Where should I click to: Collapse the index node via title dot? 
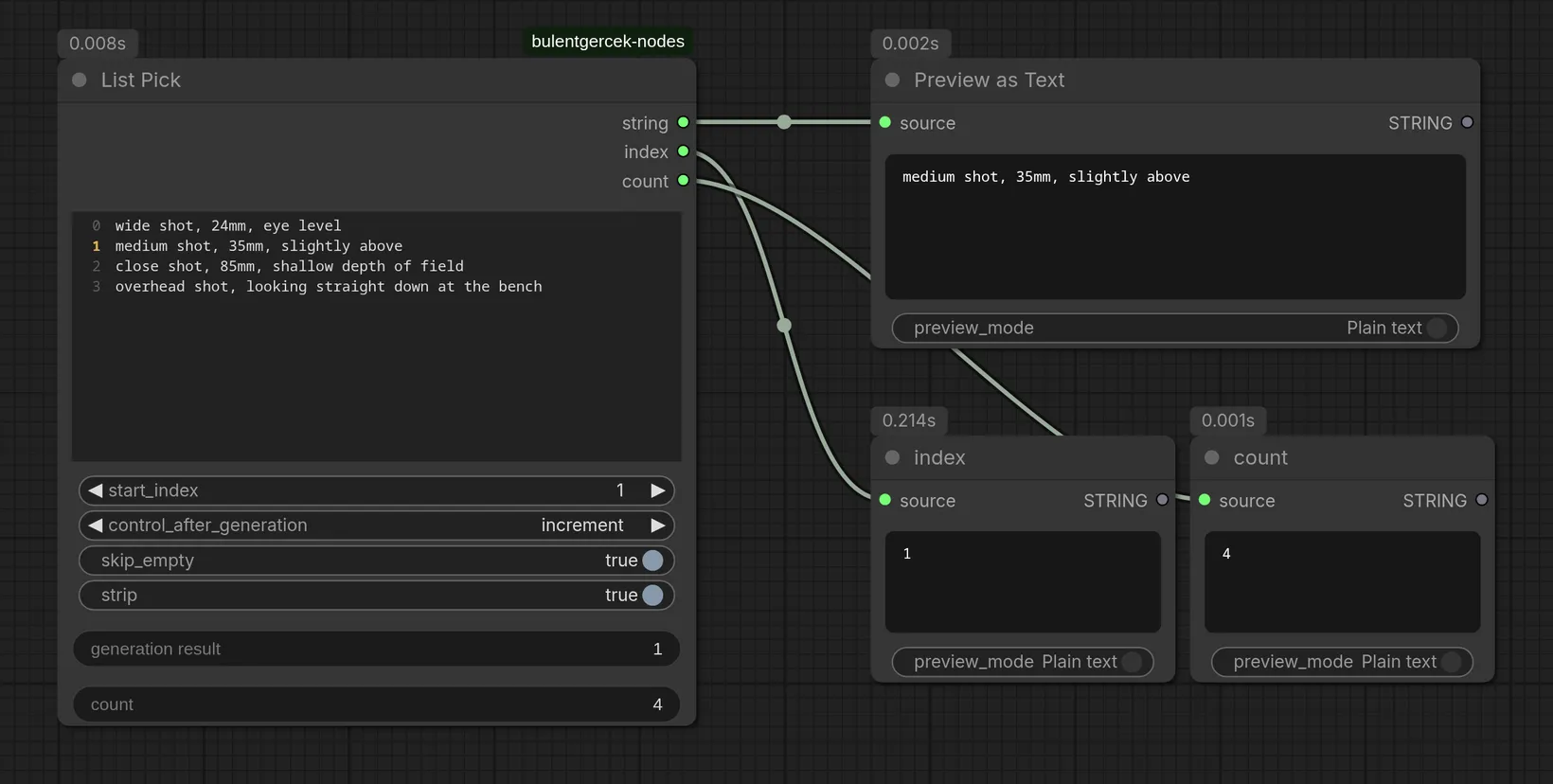[892, 457]
